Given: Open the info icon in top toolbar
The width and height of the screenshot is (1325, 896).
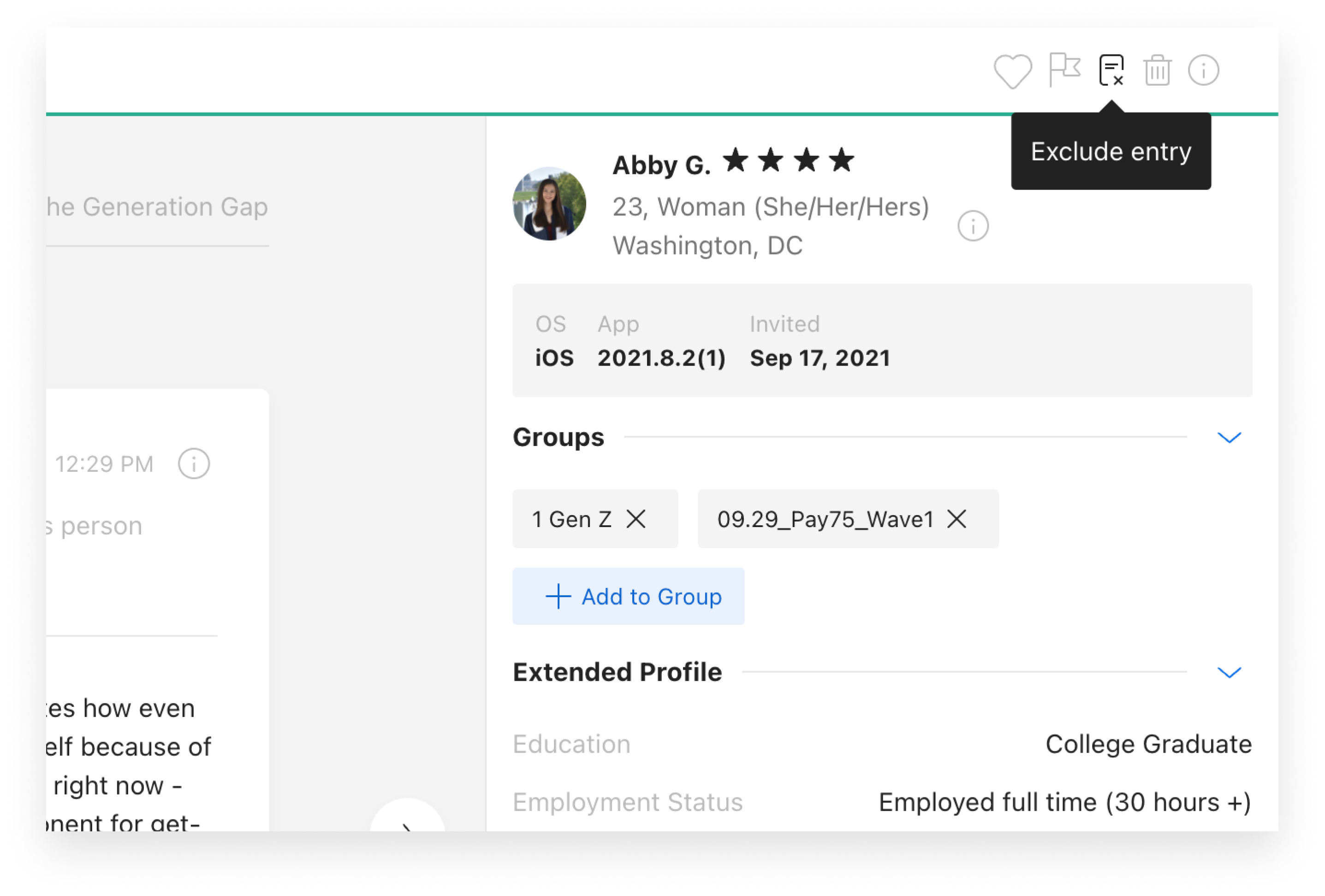Looking at the screenshot, I should click(x=1203, y=70).
